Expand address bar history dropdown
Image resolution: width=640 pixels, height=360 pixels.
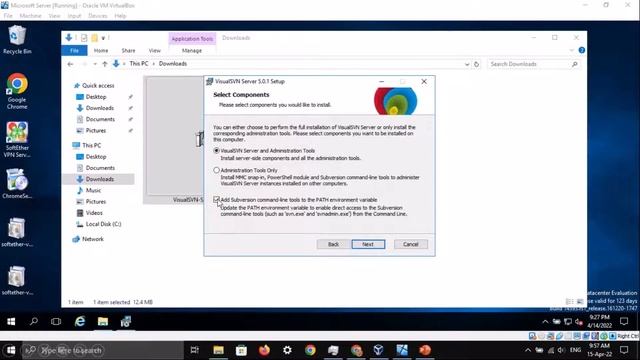[467, 64]
